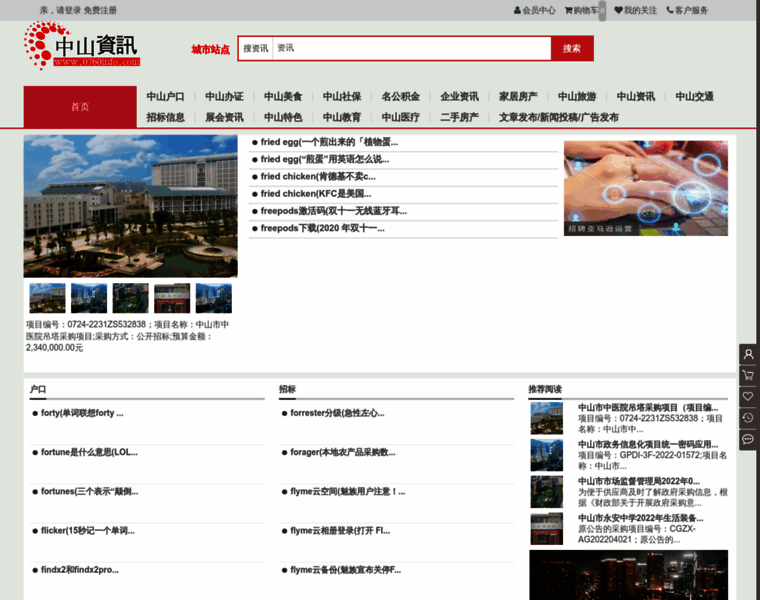760x600 pixels.
Task: Open the flyme云空间 article link
Action: pos(348,491)
